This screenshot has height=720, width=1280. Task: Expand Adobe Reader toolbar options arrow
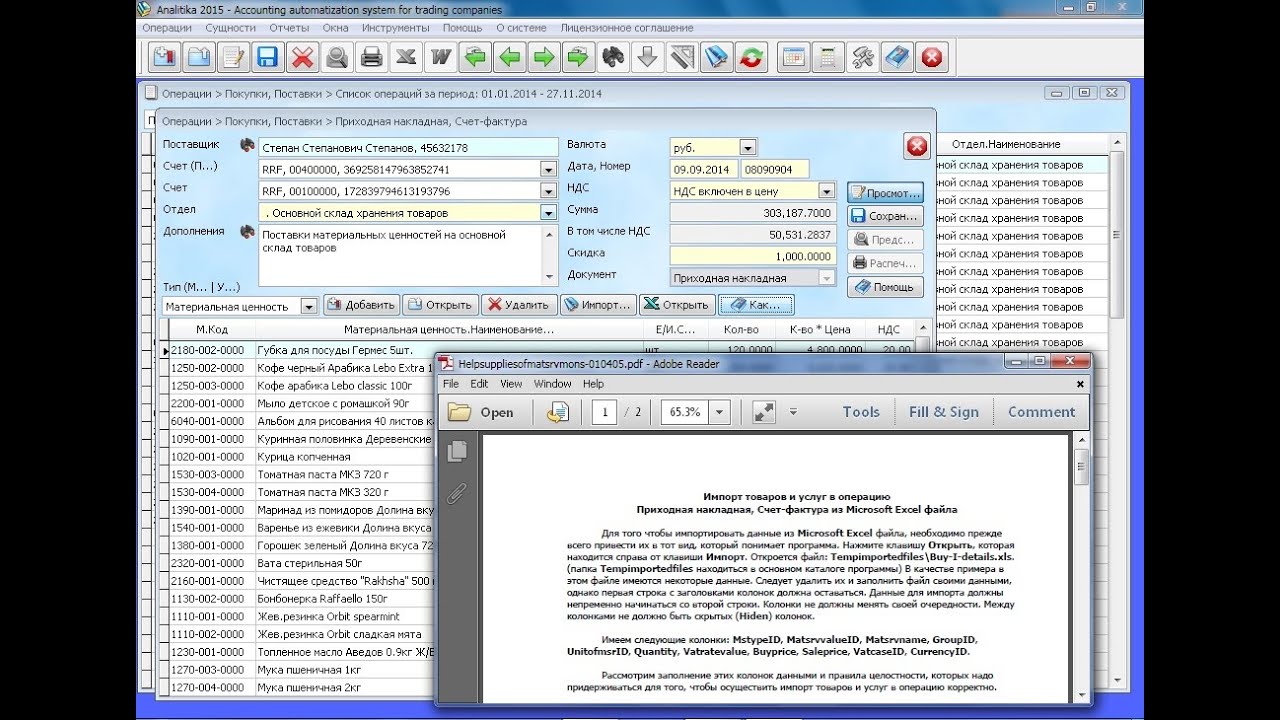[x=793, y=412]
